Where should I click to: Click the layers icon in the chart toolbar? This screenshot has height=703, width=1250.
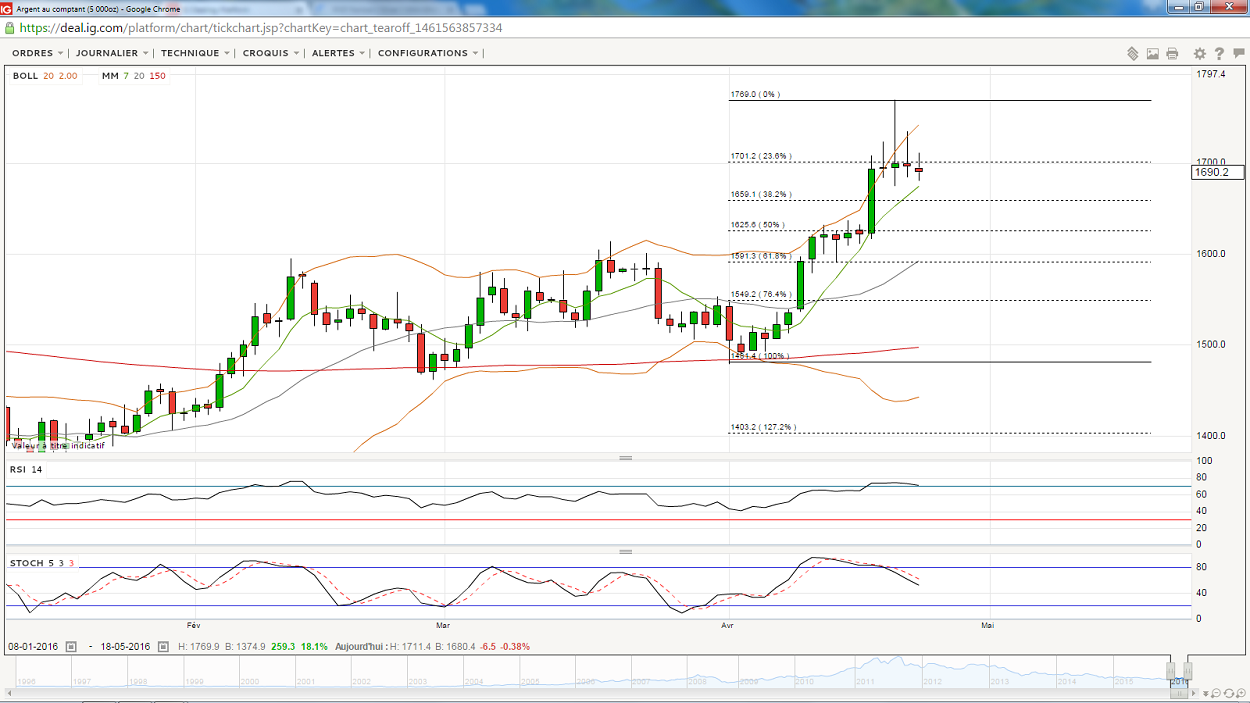(x=1133, y=53)
